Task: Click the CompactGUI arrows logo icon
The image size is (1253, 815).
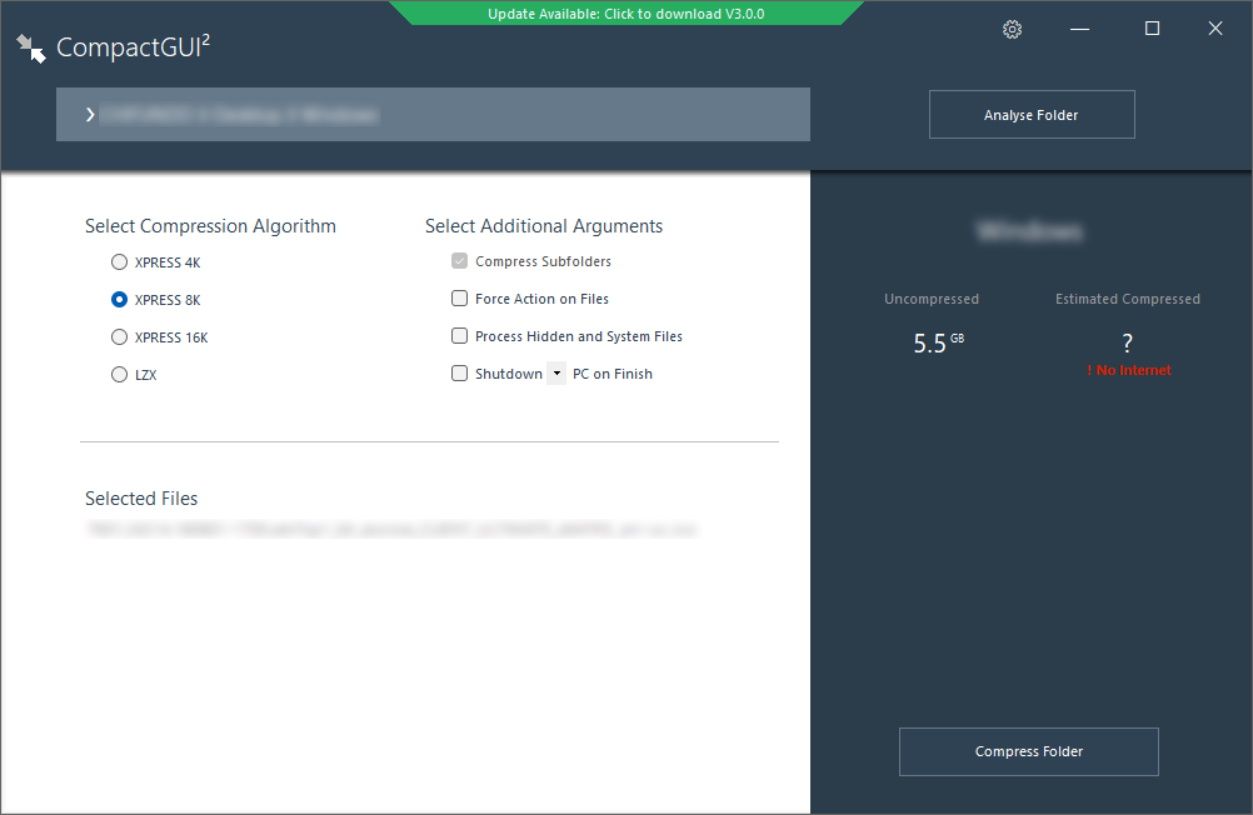Action: click(x=31, y=48)
